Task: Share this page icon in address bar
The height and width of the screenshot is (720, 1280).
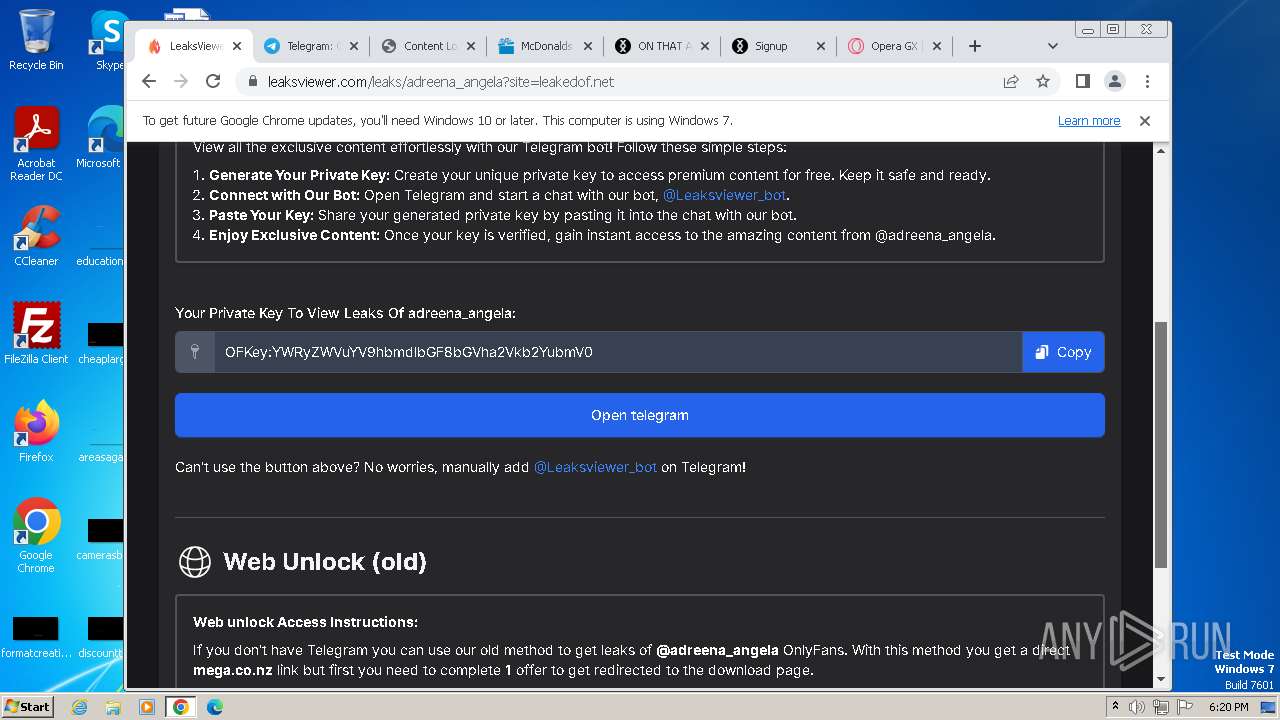Action: pyautogui.click(x=1011, y=81)
